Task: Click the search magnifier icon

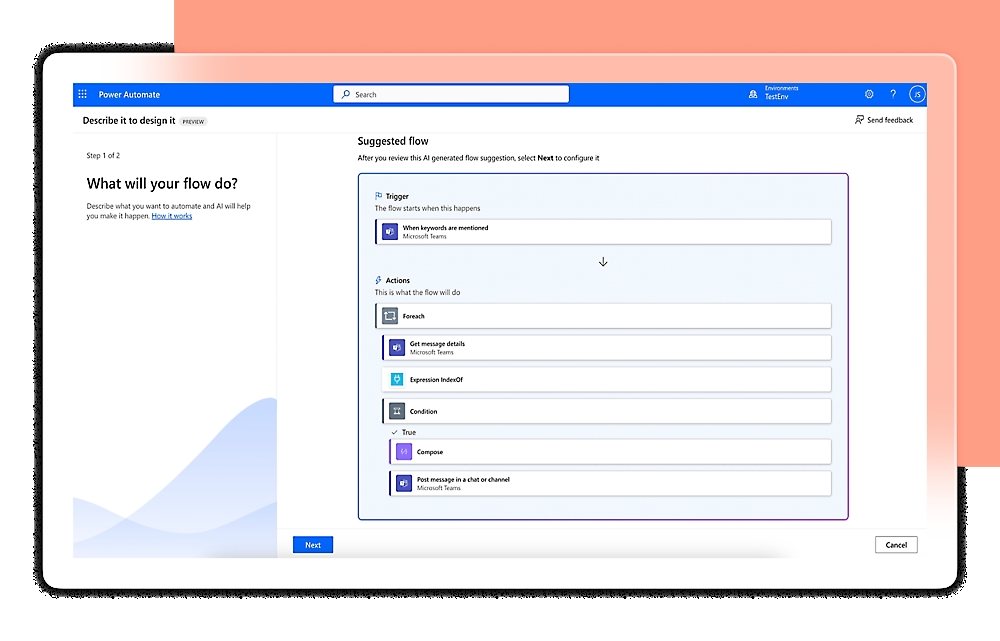Action: [x=346, y=94]
